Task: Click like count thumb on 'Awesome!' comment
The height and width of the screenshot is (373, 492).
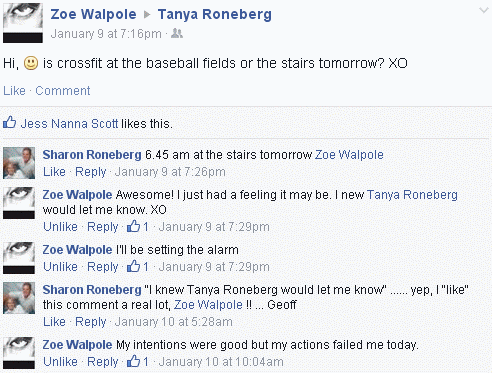Action: pyautogui.click(x=133, y=226)
